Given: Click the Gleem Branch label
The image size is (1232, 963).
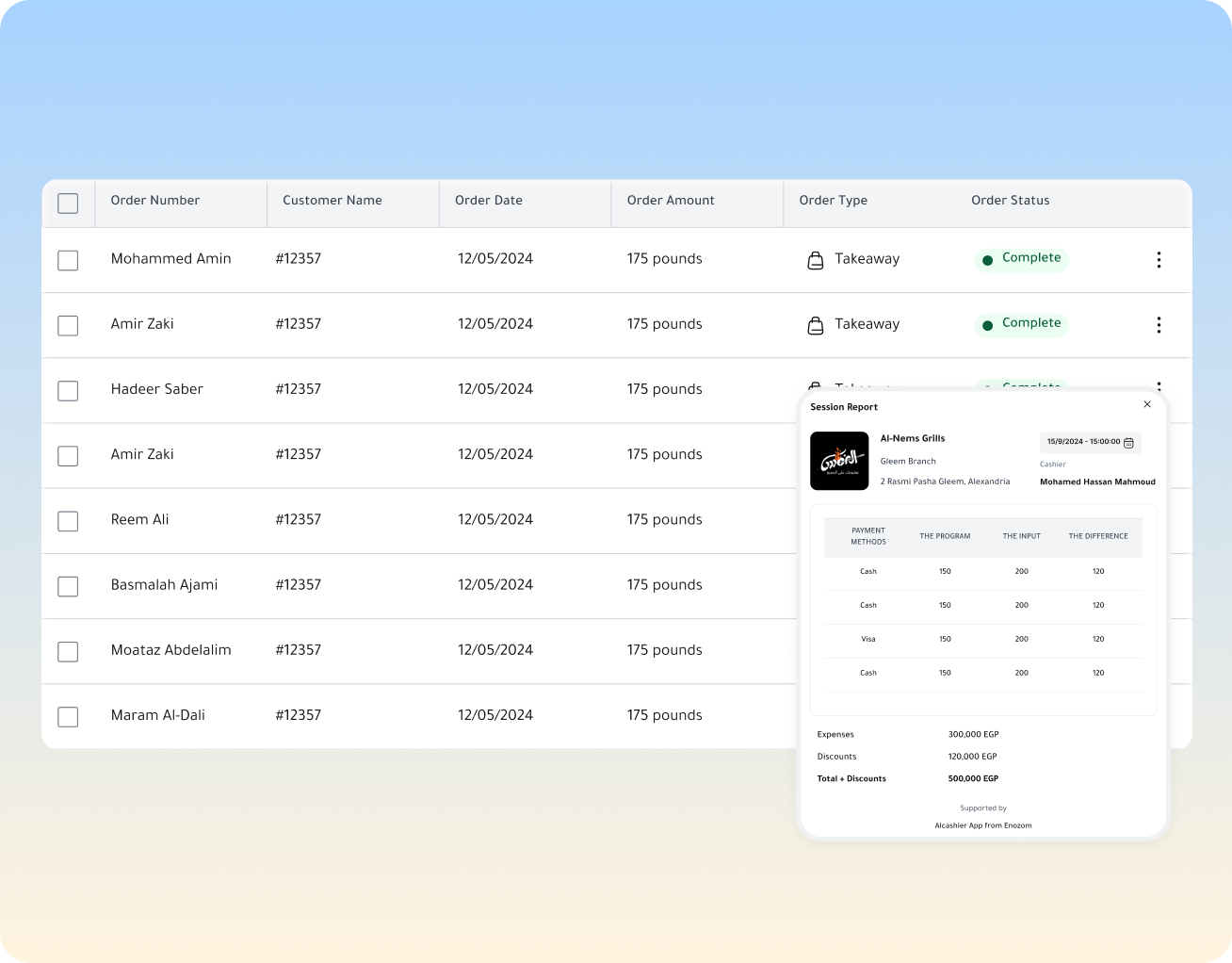Looking at the screenshot, I should (x=908, y=462).
